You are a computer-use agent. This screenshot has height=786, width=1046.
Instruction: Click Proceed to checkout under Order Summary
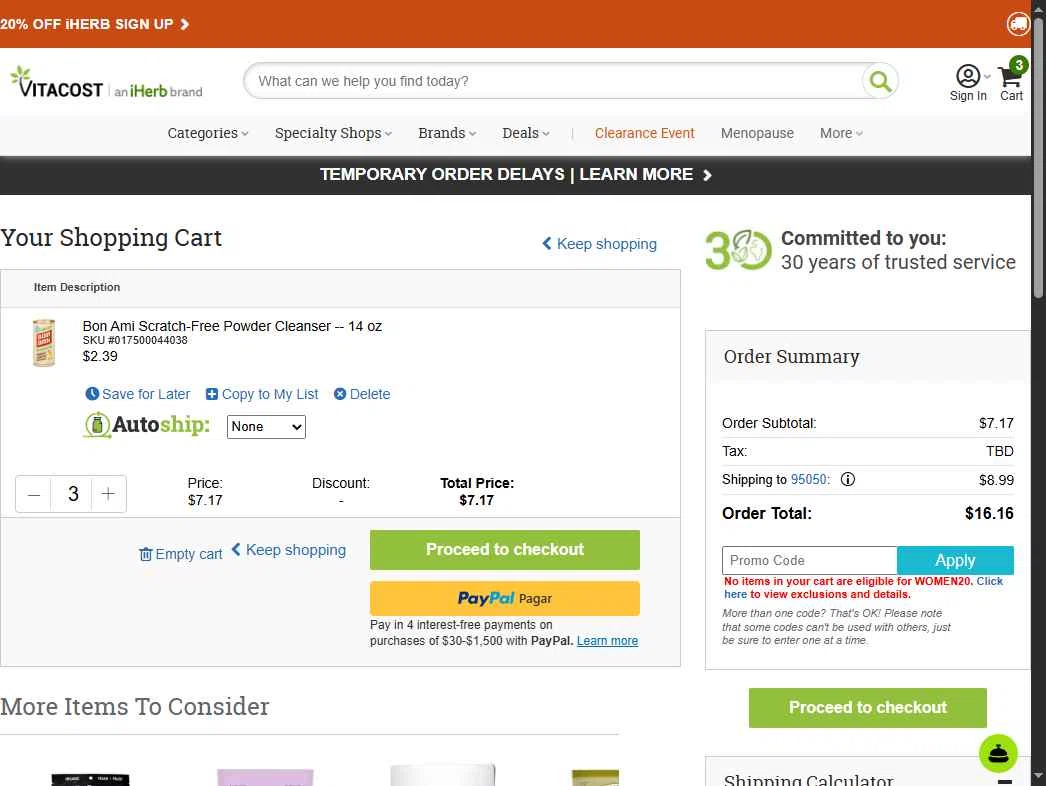[x=868, y=708]
